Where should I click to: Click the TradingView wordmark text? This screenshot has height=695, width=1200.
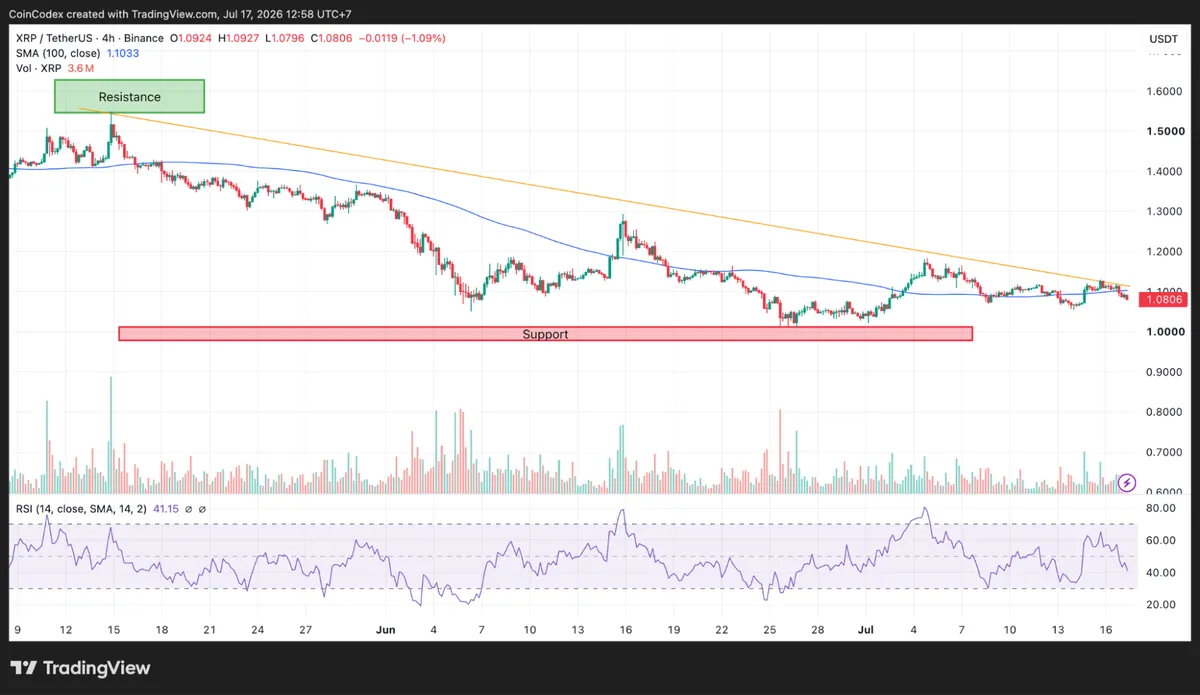pyautogui.click(x=95, y=668)
